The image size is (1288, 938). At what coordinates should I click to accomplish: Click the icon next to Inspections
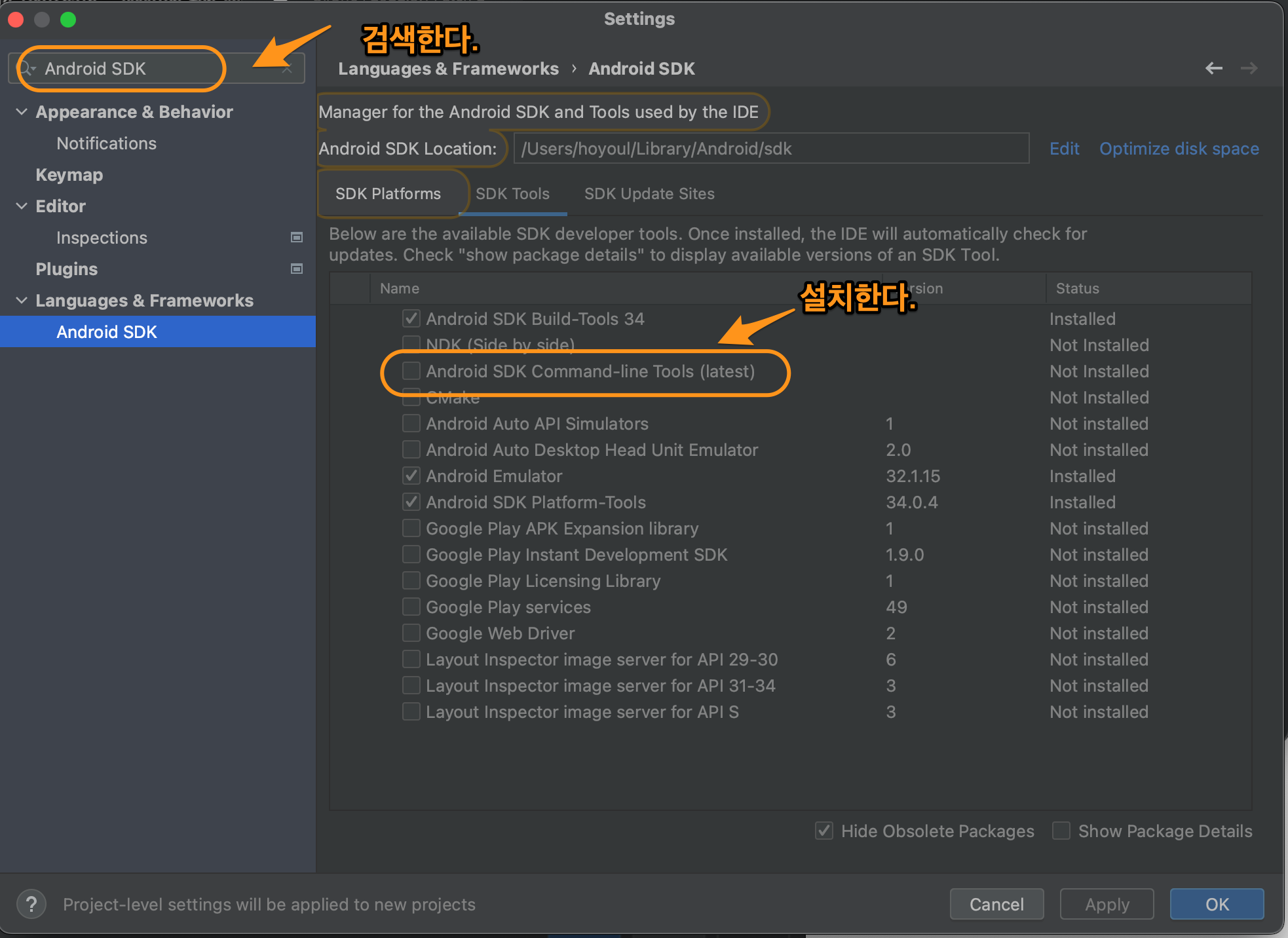coord(296,237)
